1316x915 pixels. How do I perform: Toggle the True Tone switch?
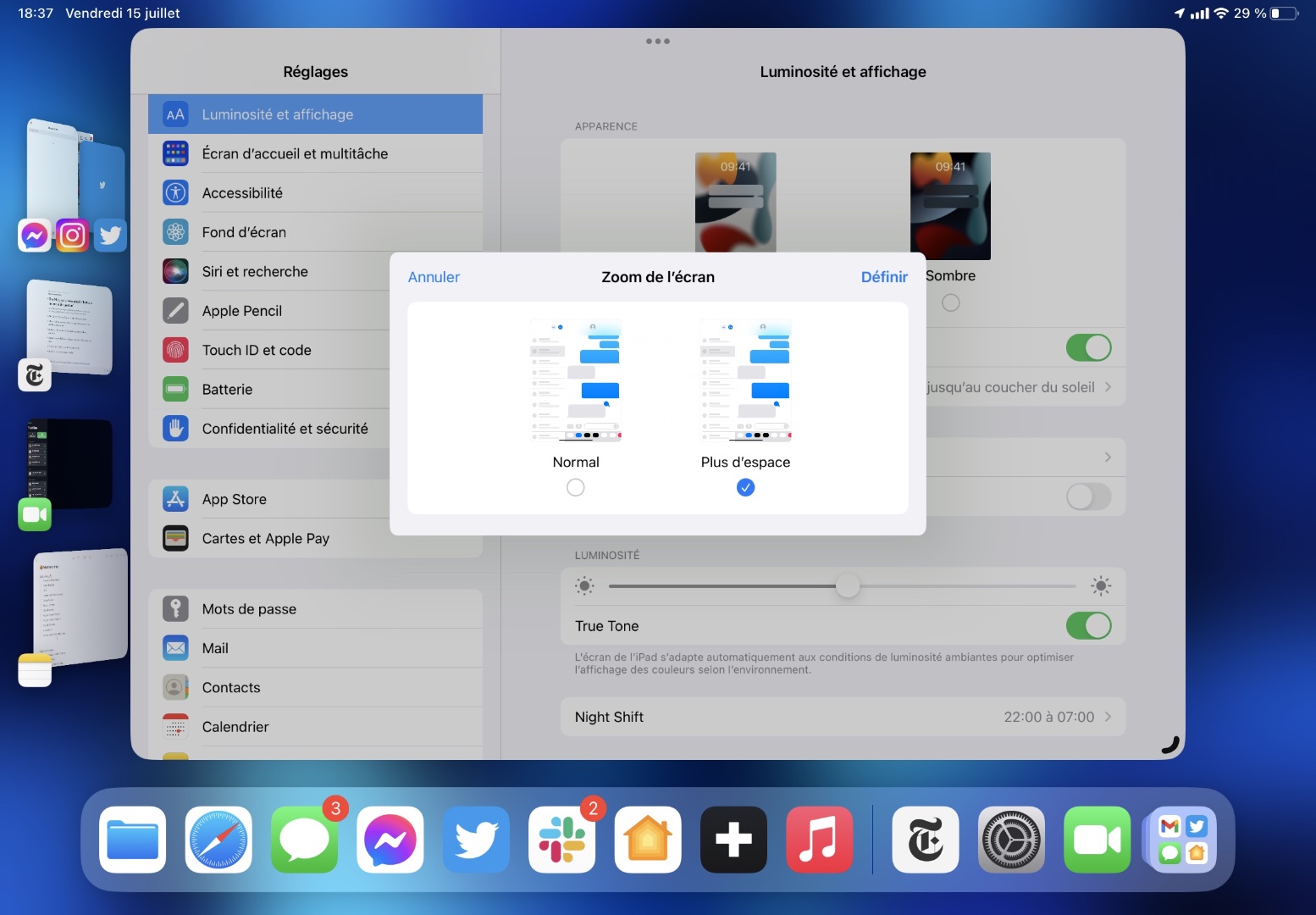coord(1088,626)
